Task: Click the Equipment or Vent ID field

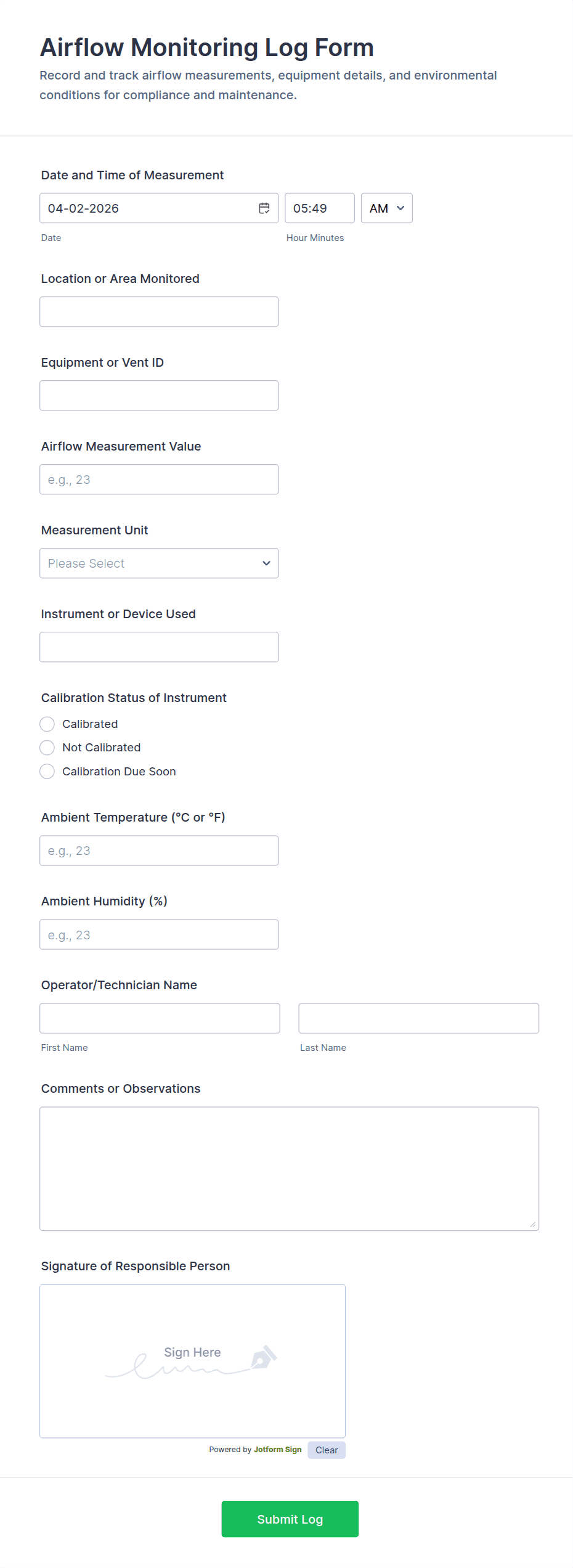Action: pos(159,396)
